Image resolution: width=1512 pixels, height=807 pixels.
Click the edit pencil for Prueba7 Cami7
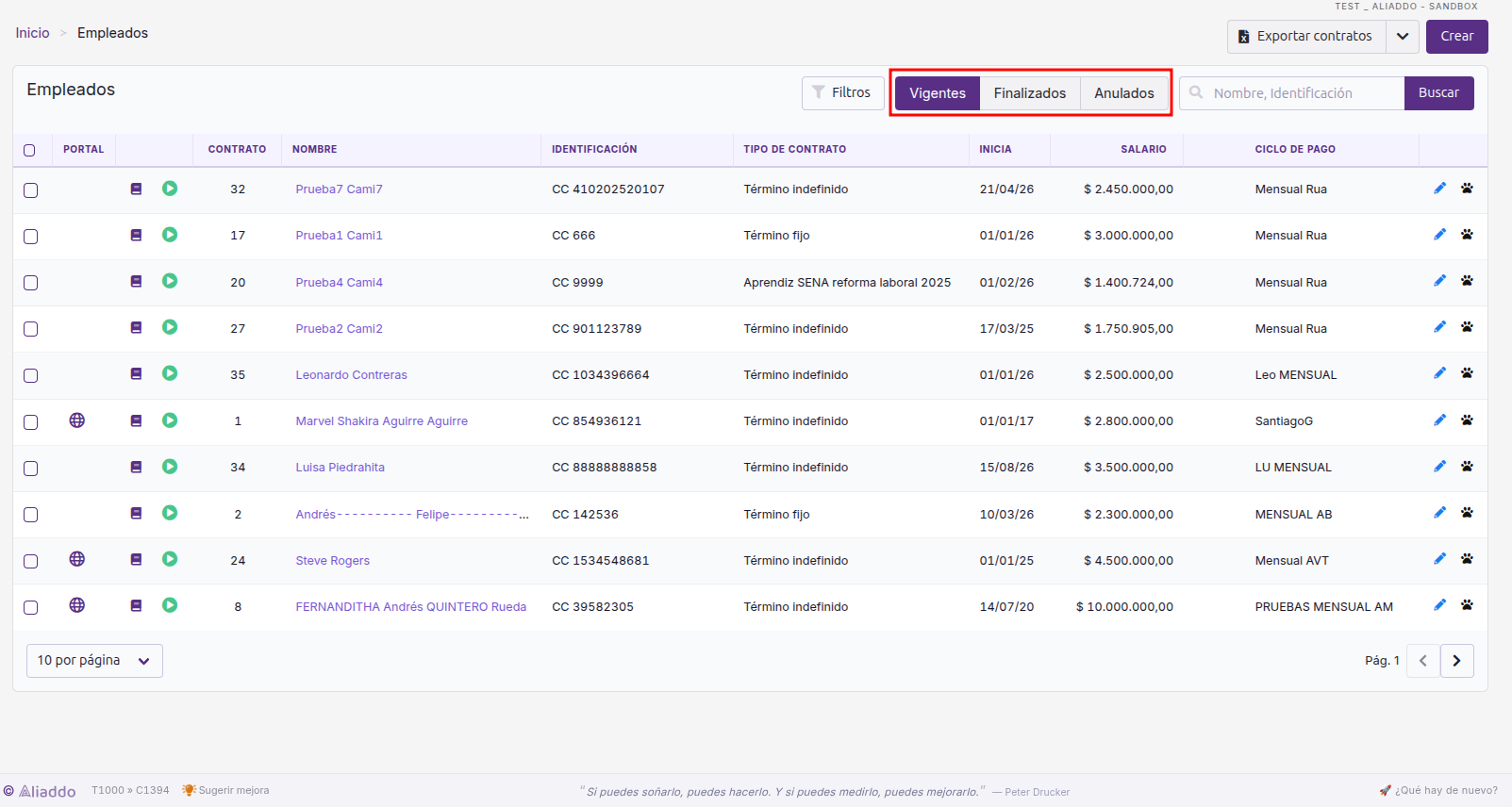point(1439,188)
